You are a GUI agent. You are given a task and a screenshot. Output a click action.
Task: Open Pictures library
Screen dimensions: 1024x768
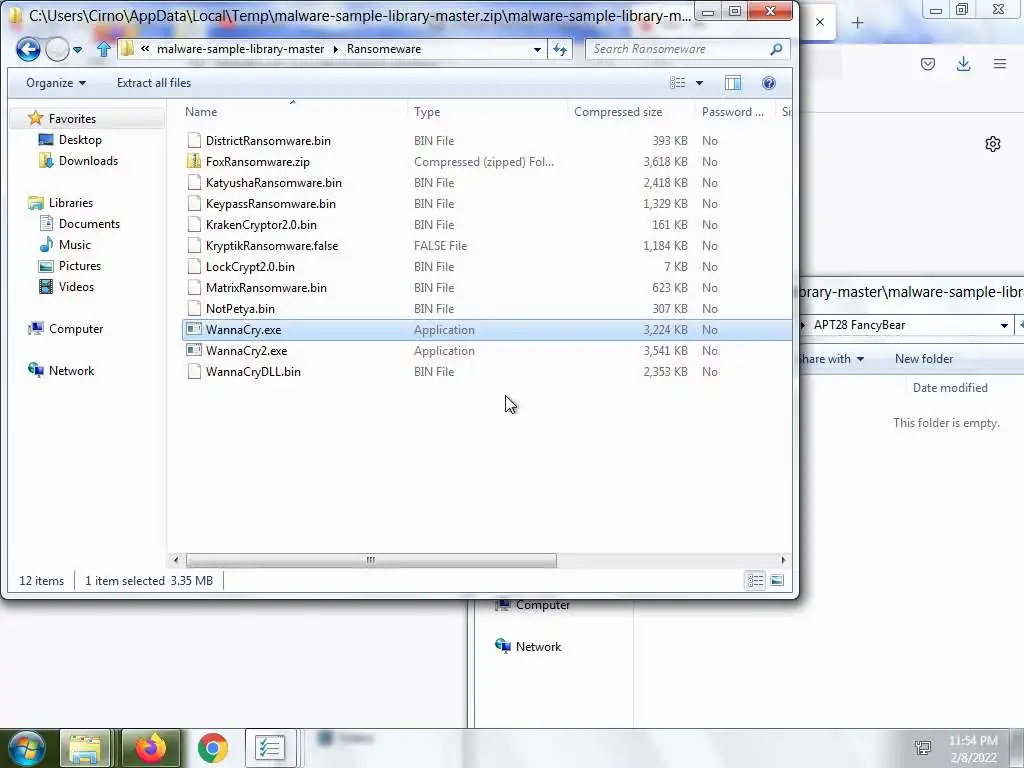[80, 266]
